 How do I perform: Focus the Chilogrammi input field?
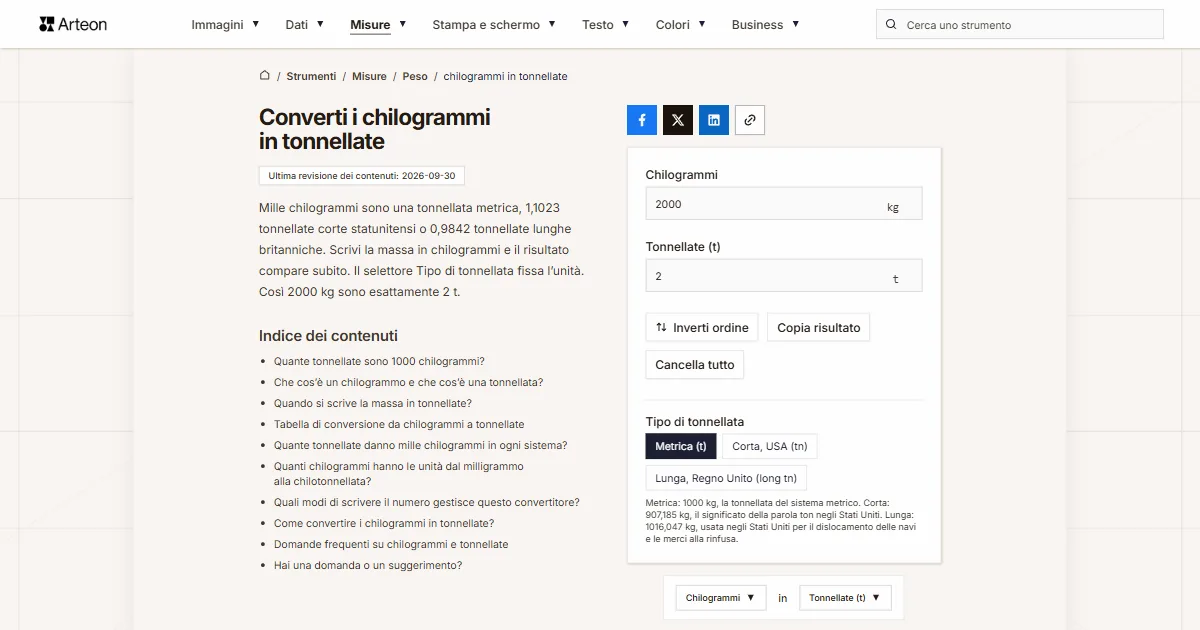pos(784,204)
